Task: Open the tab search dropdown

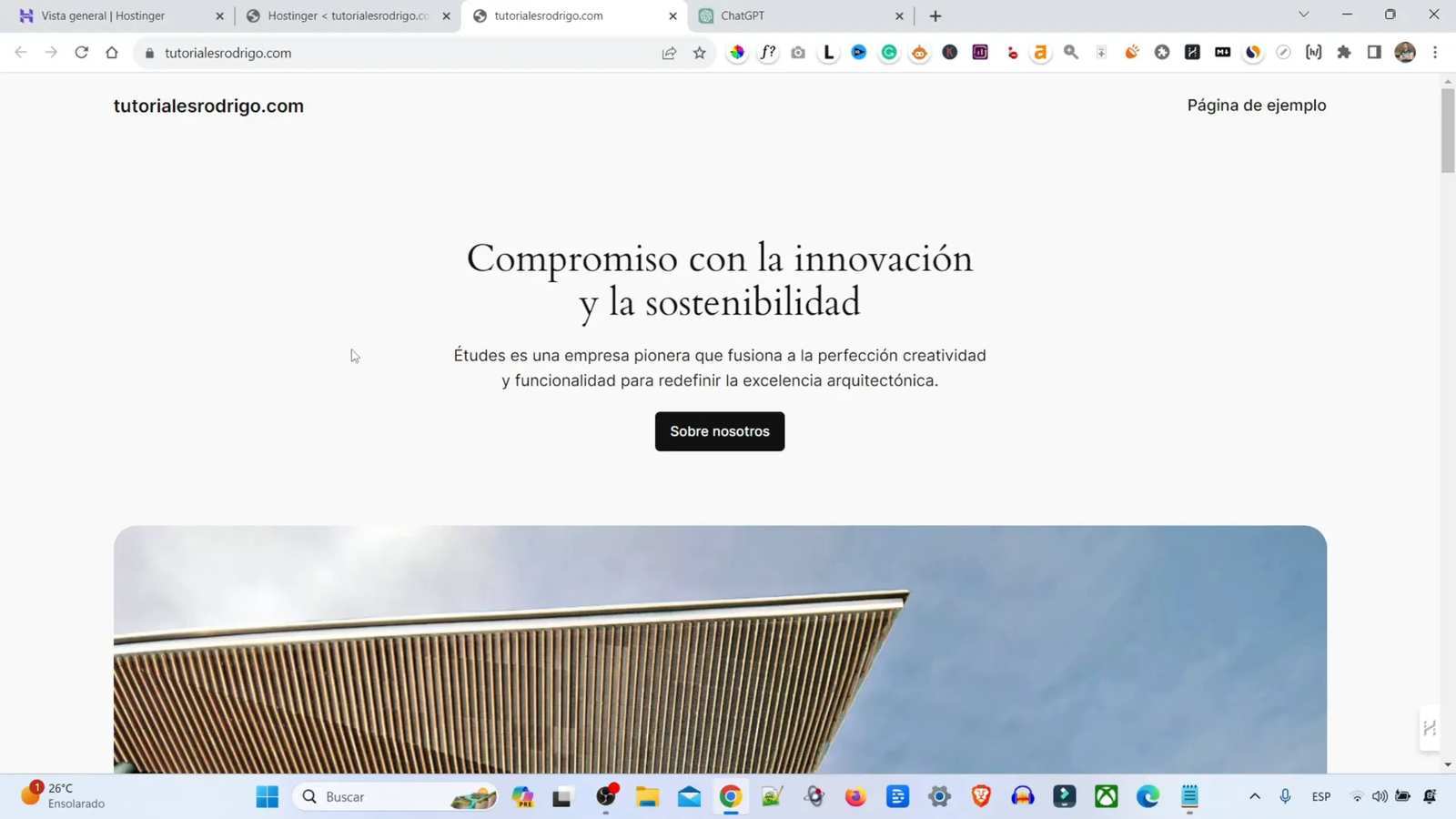Action: (1303, 15)
